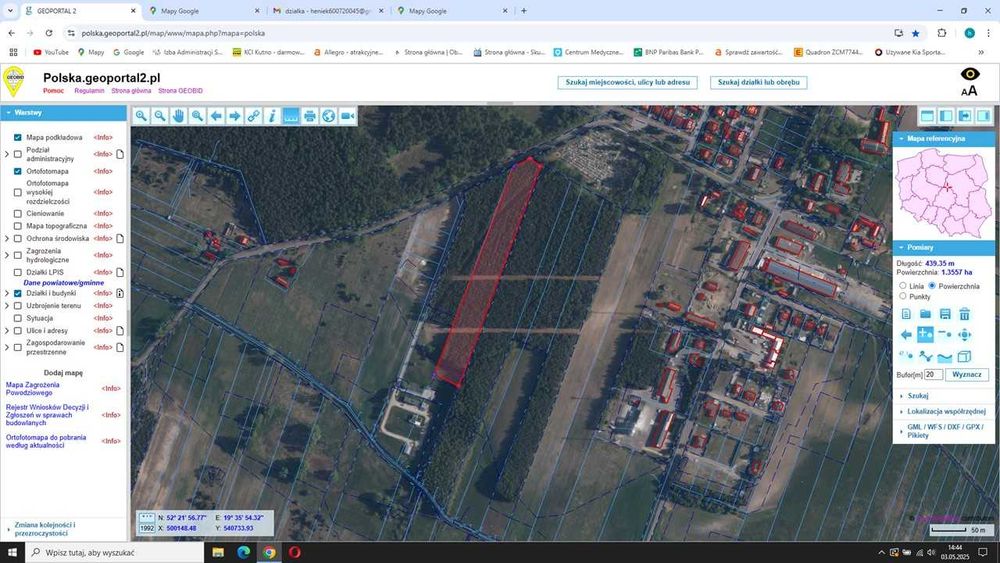The height and width of the screenshot is (563, 1000).
Task: Uncheck Działki i budynki layer
Action: point(17,293)
